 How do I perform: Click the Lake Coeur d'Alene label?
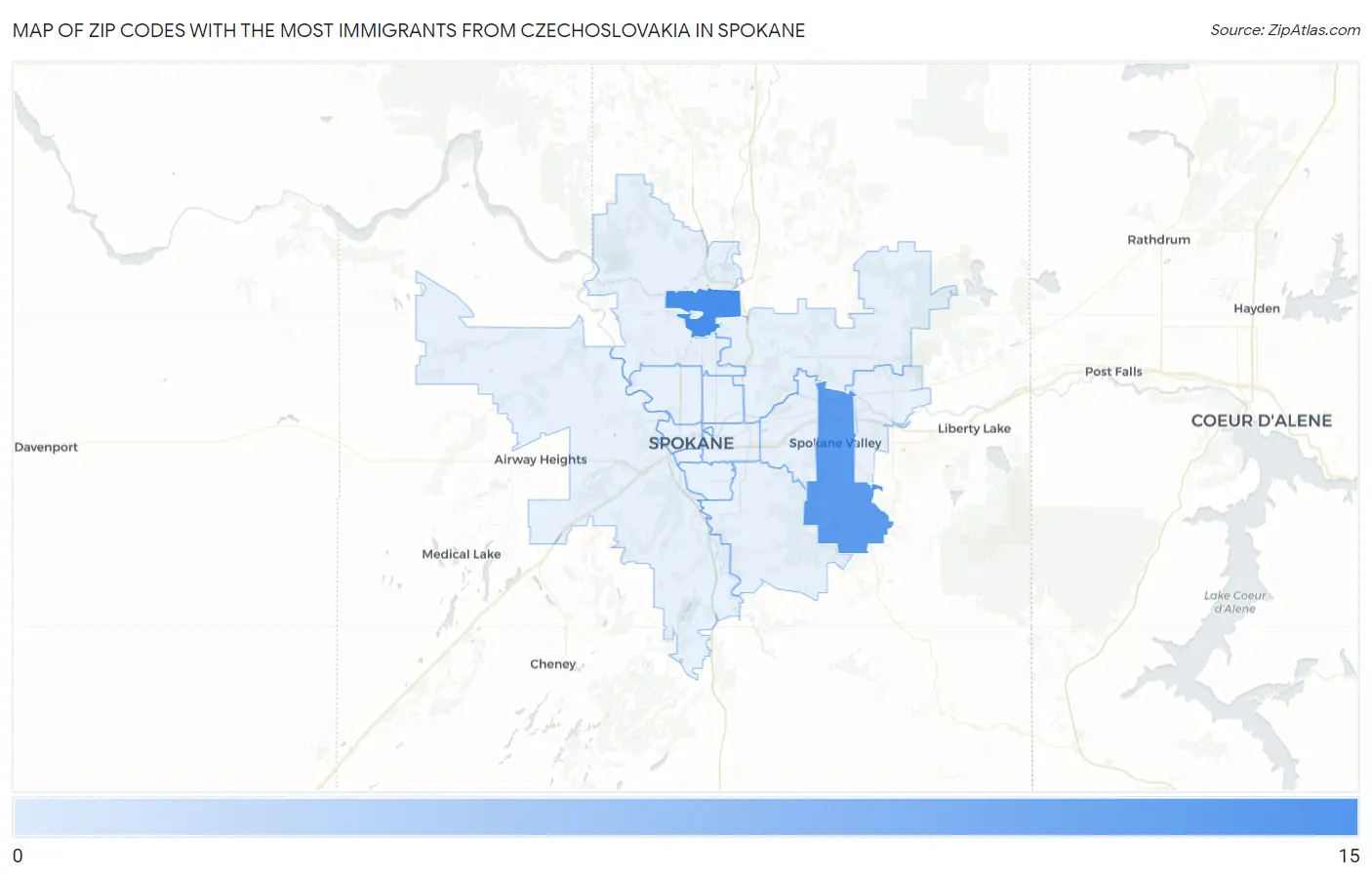pos(1234,602)
